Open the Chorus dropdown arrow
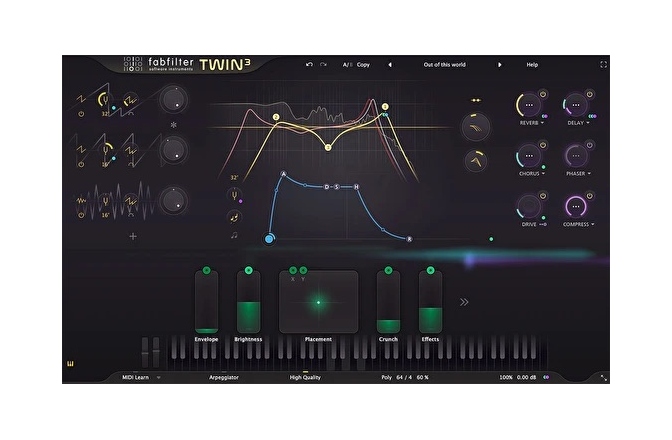 coord(543,174)
